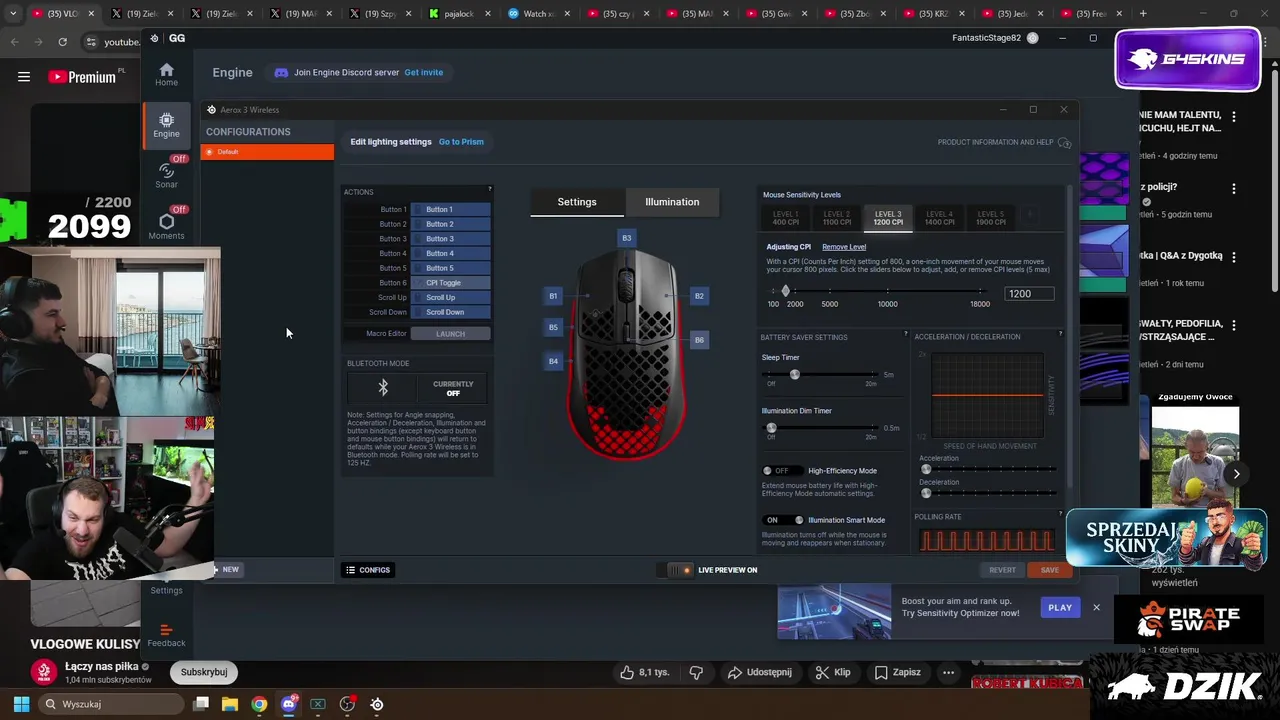Screen dimensions: 1280x720
Task: Open Button 4 action mapping dropdown
Action: [450, 253]
